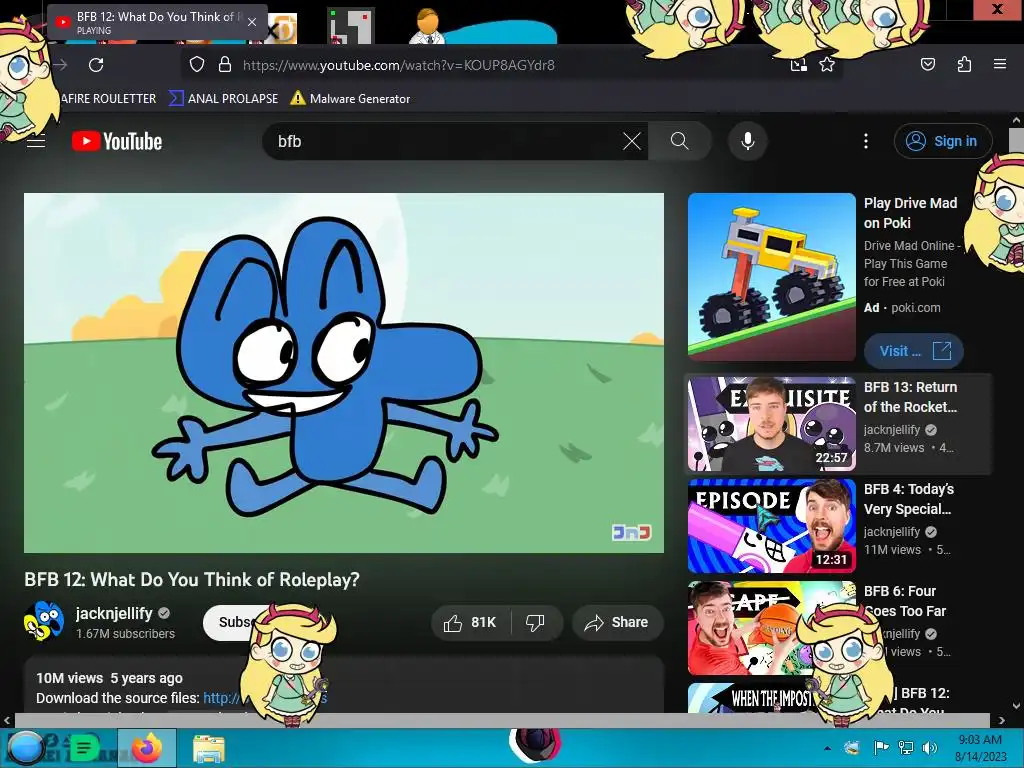Screen dimensions: 1024x768
Task: Subscribe to jacknjellify
Action: [x=234, y=622]
